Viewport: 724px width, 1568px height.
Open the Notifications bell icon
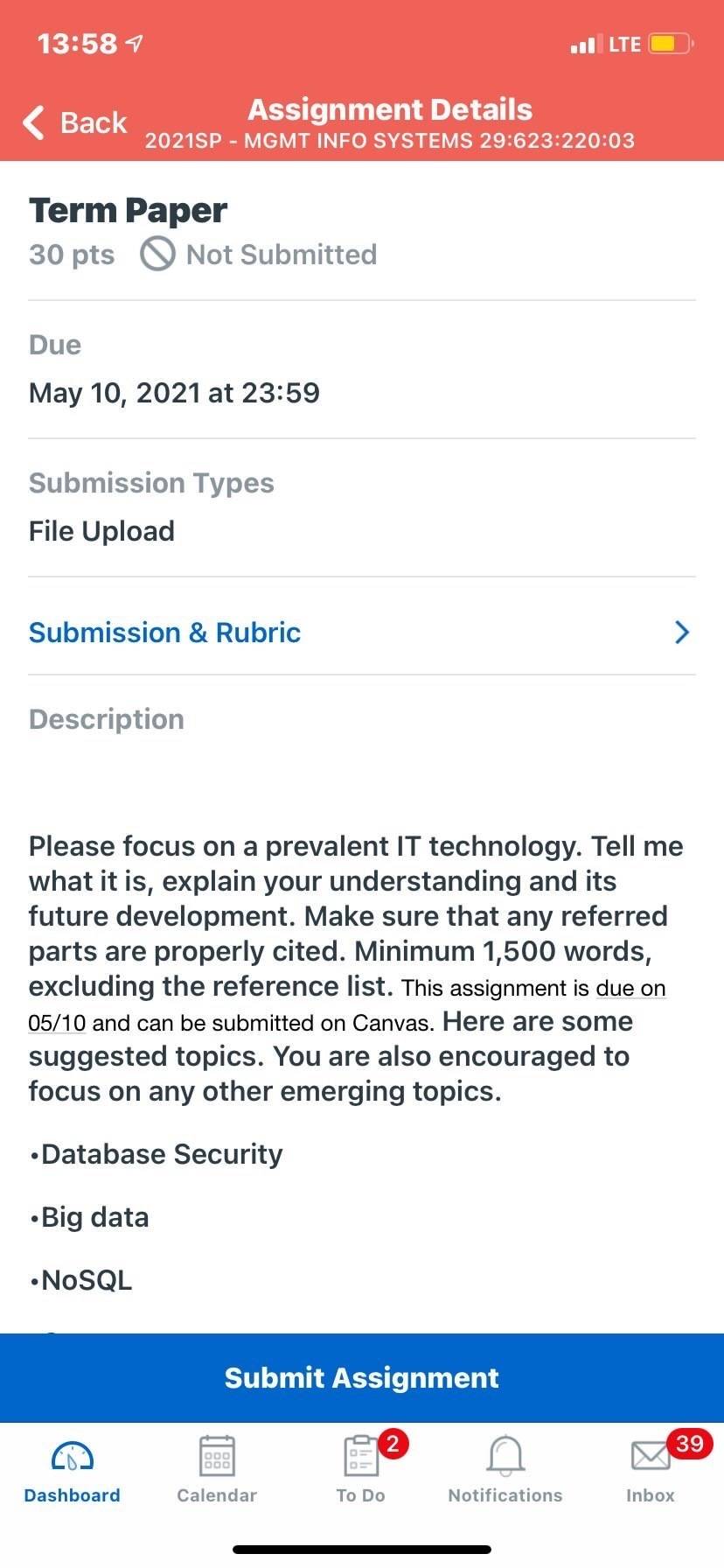(505, 1455)
